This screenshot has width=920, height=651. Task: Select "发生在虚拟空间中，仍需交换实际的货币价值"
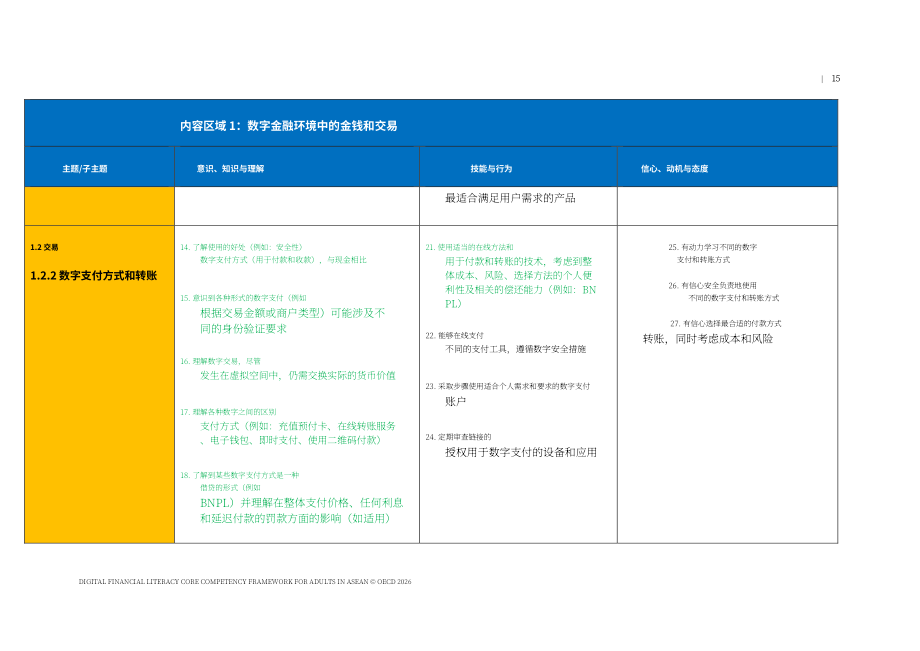coord(298,375)
